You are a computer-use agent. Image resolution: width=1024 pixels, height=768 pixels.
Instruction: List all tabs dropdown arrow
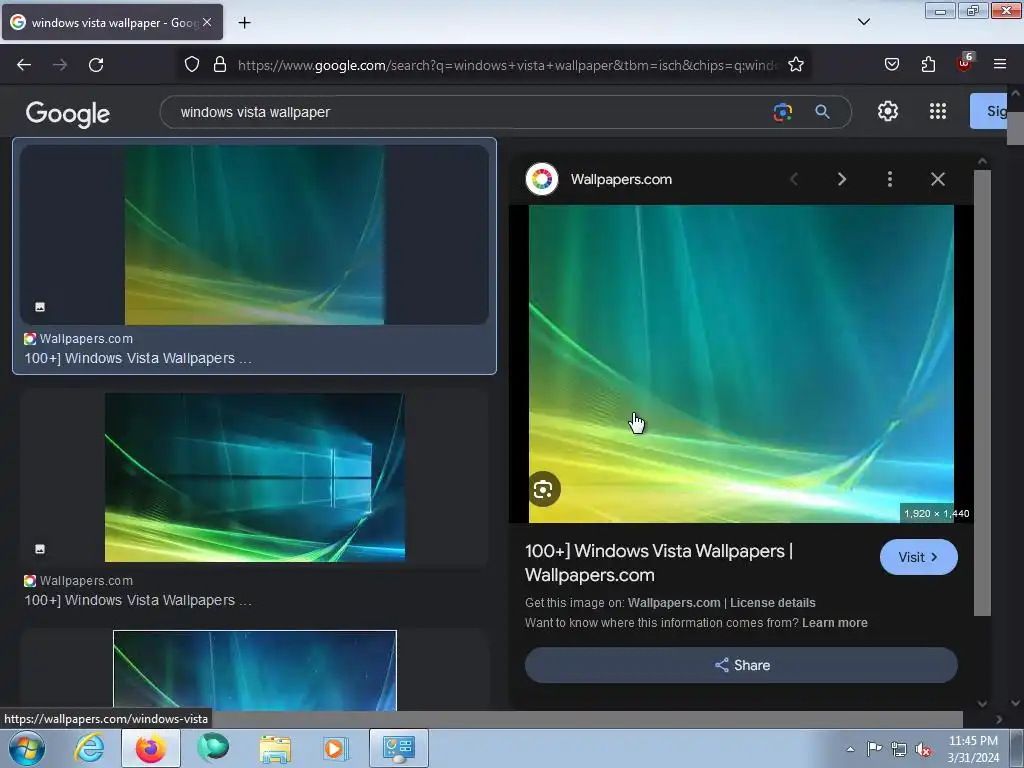863,22
